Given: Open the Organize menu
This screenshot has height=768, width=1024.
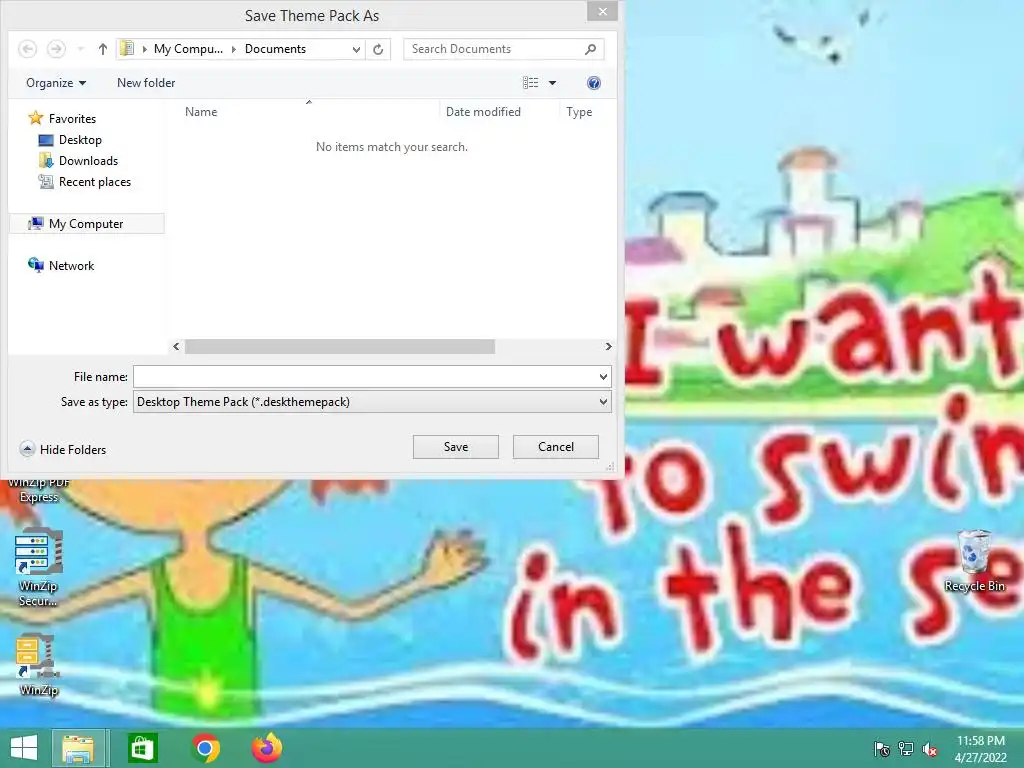Looking at the screenshot, I should tap(56, 83).
